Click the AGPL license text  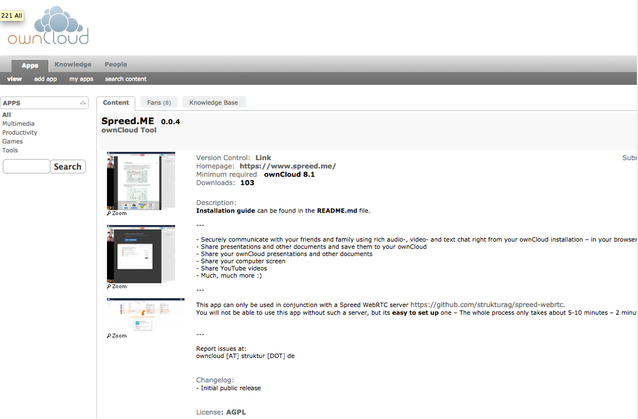[236, 412]
